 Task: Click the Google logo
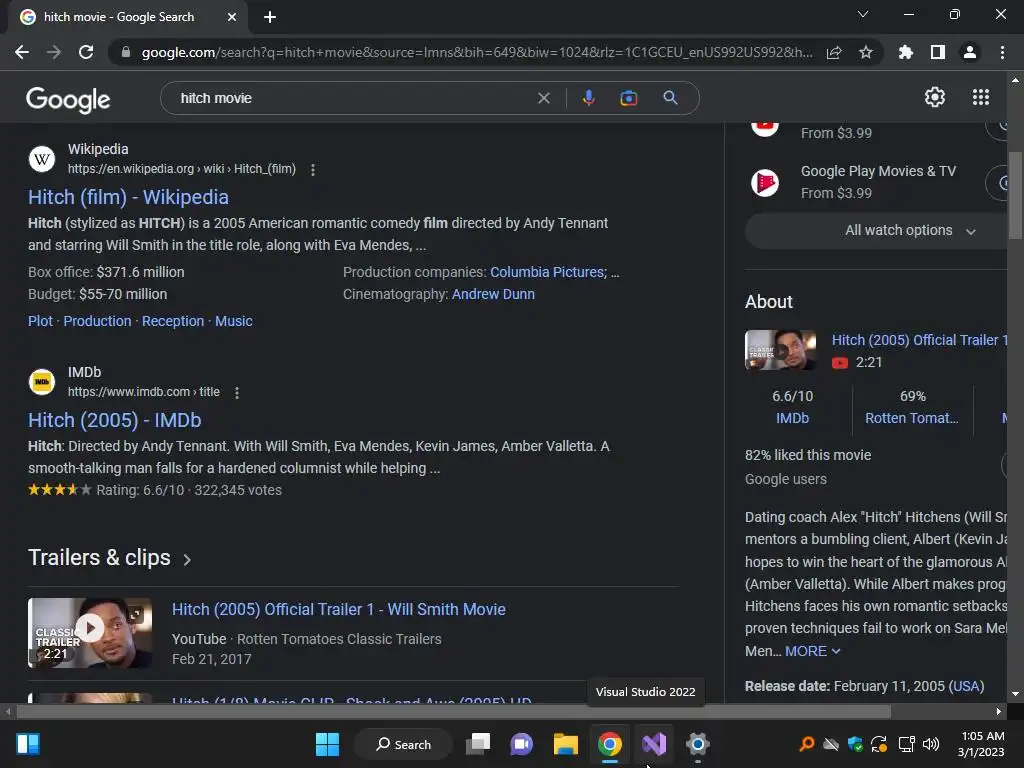(x=68, y=100)
